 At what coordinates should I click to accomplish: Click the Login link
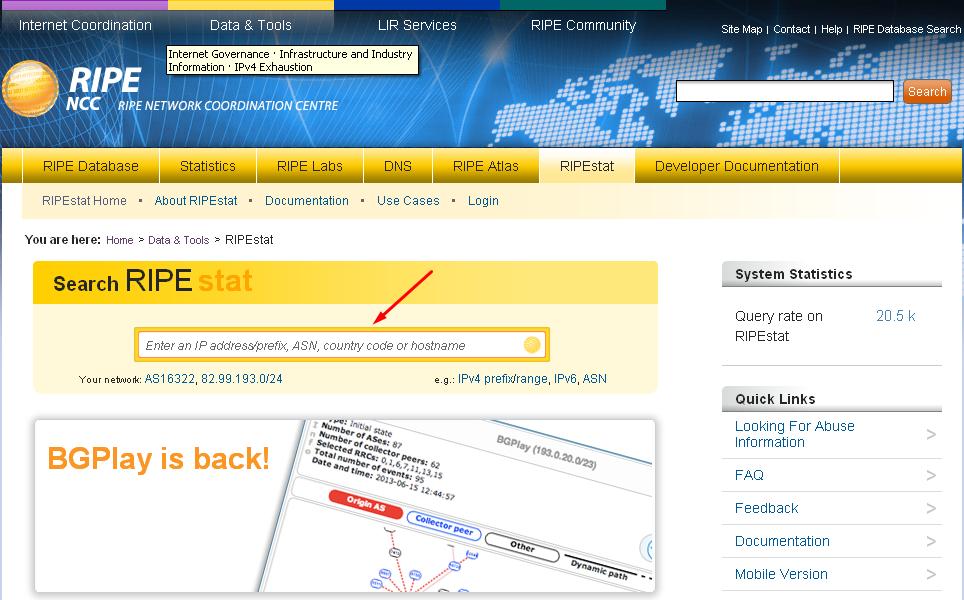[483, 201]
